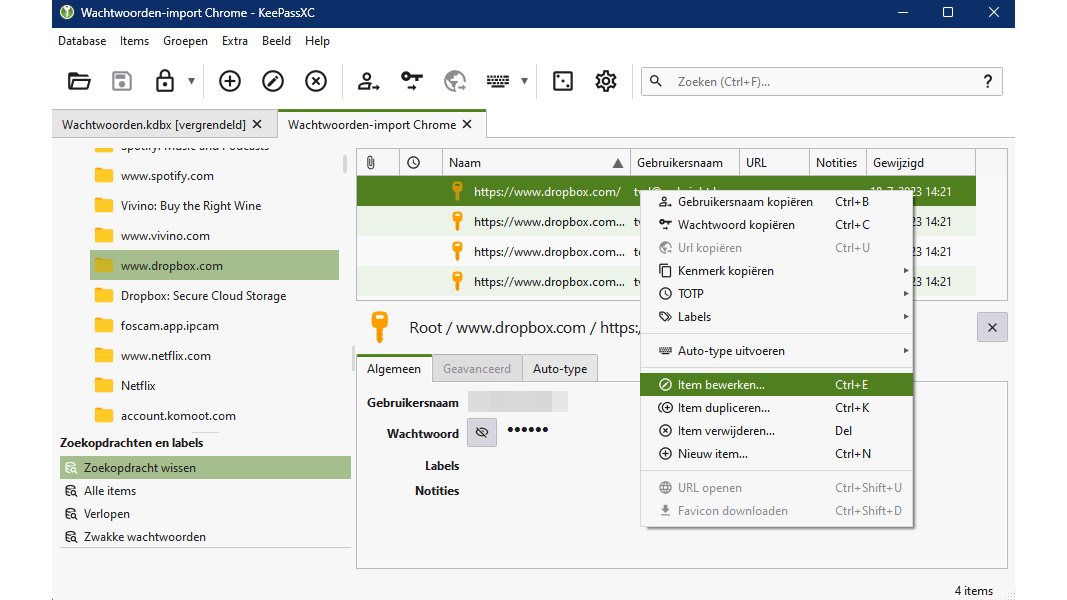Copy username with toolbar person icon

pos(368,82)
